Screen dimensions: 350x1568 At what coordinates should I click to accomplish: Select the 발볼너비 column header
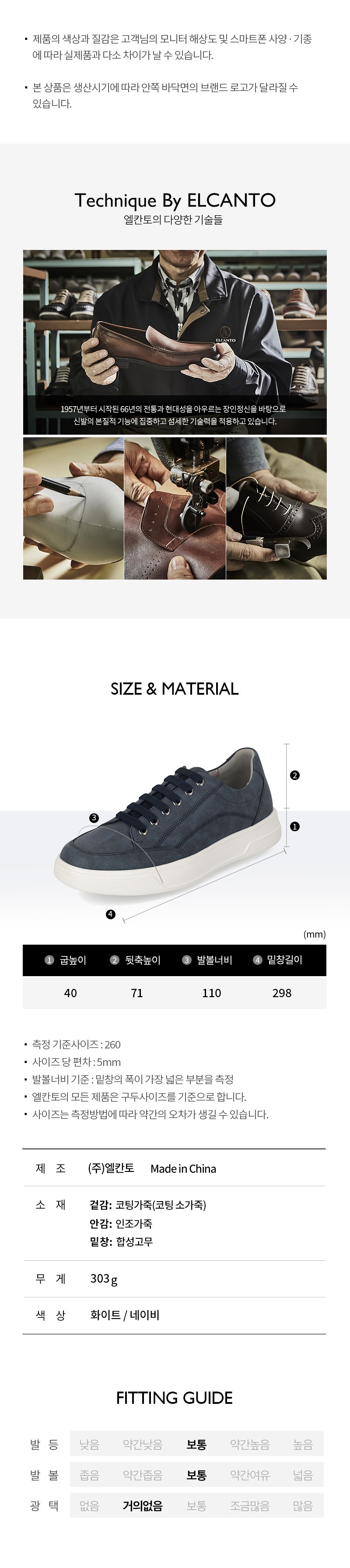point(207,960)
